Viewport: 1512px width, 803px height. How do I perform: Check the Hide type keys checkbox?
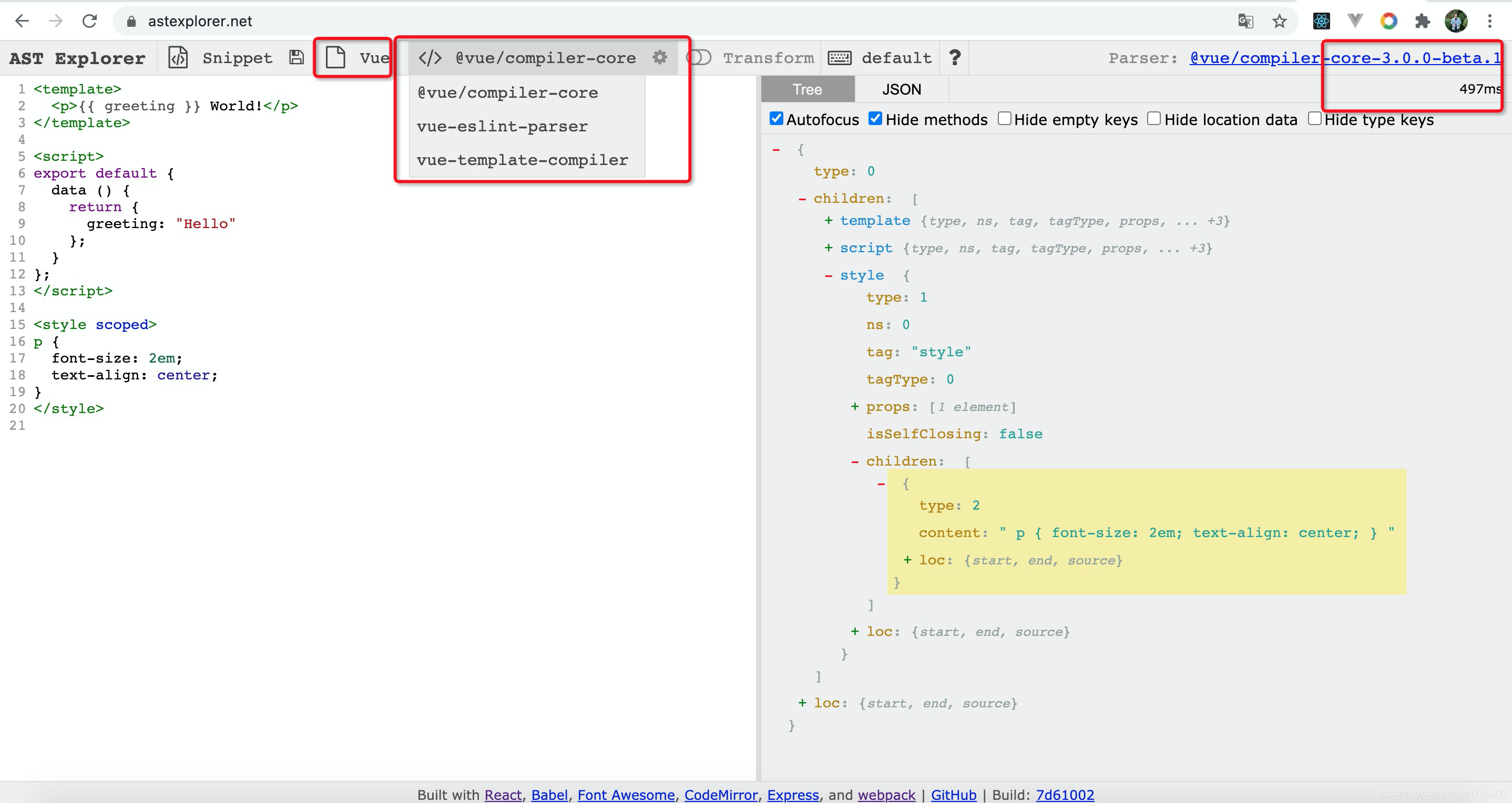(x=1315, y=118)
